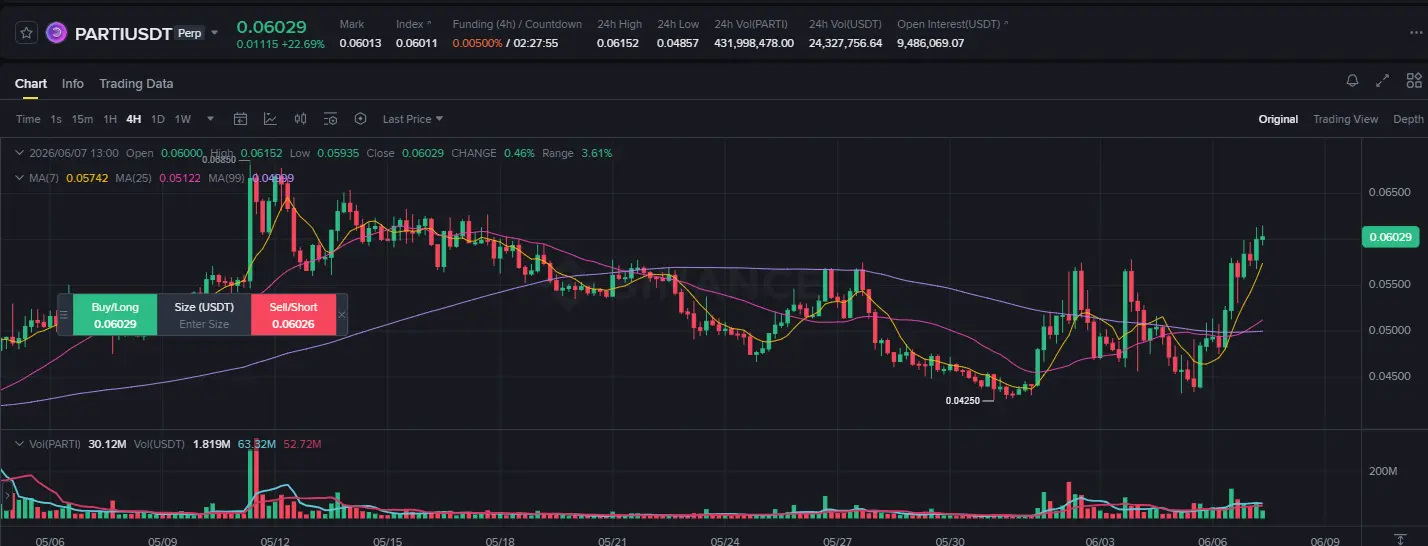
Task: Select the 1D interval
Action: tap(157, 119)
